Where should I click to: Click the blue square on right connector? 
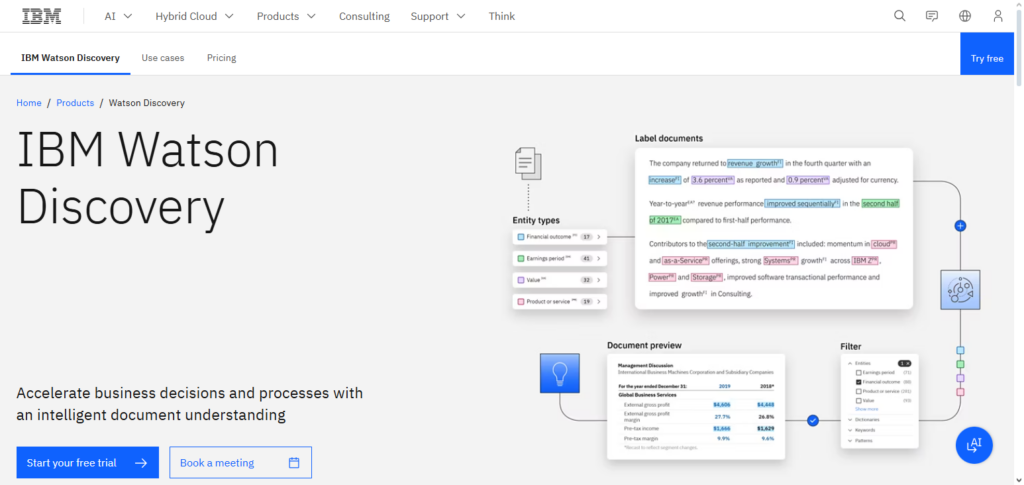(960, 351)
